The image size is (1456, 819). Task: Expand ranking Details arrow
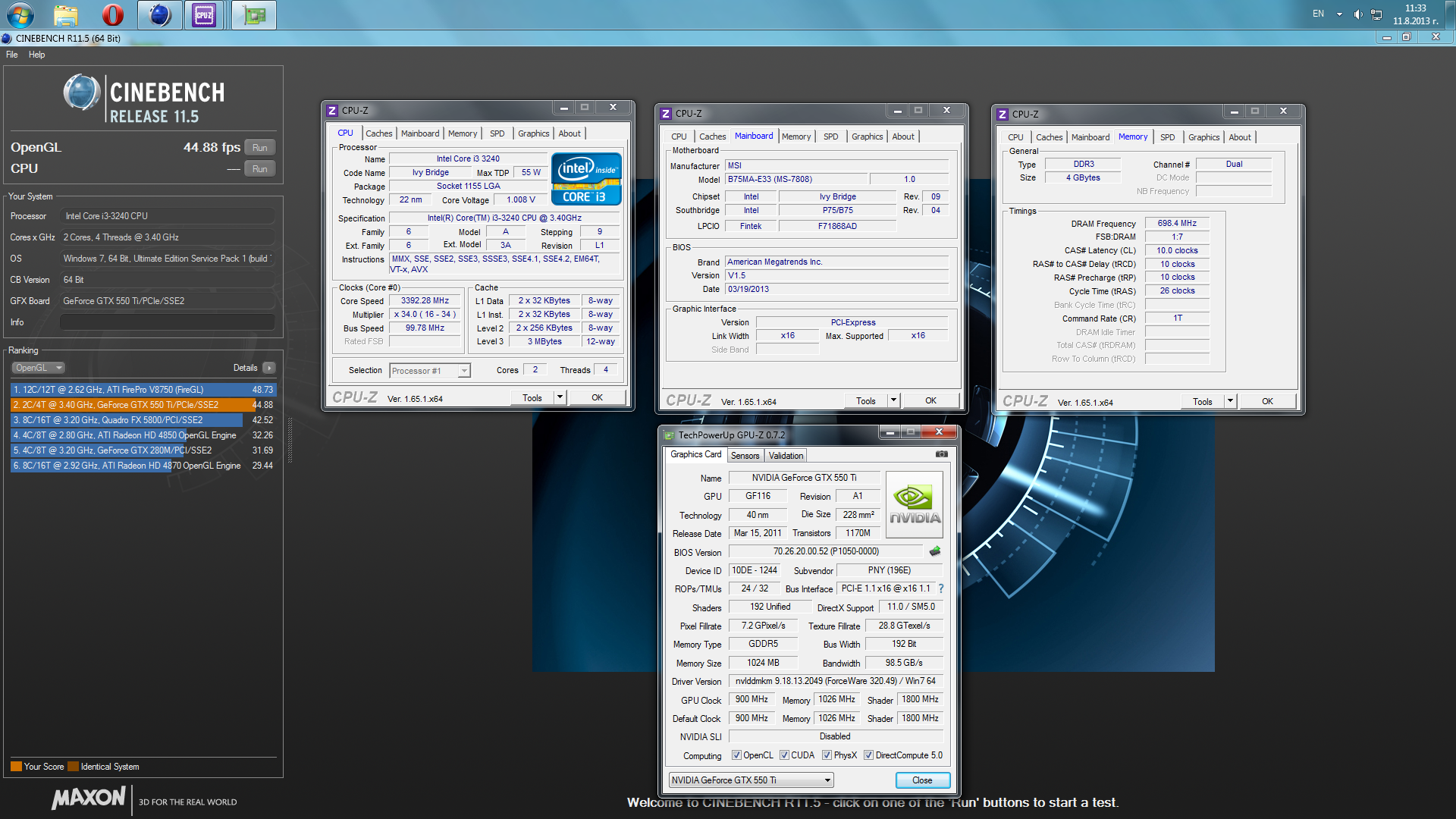[x=268, y=368]
